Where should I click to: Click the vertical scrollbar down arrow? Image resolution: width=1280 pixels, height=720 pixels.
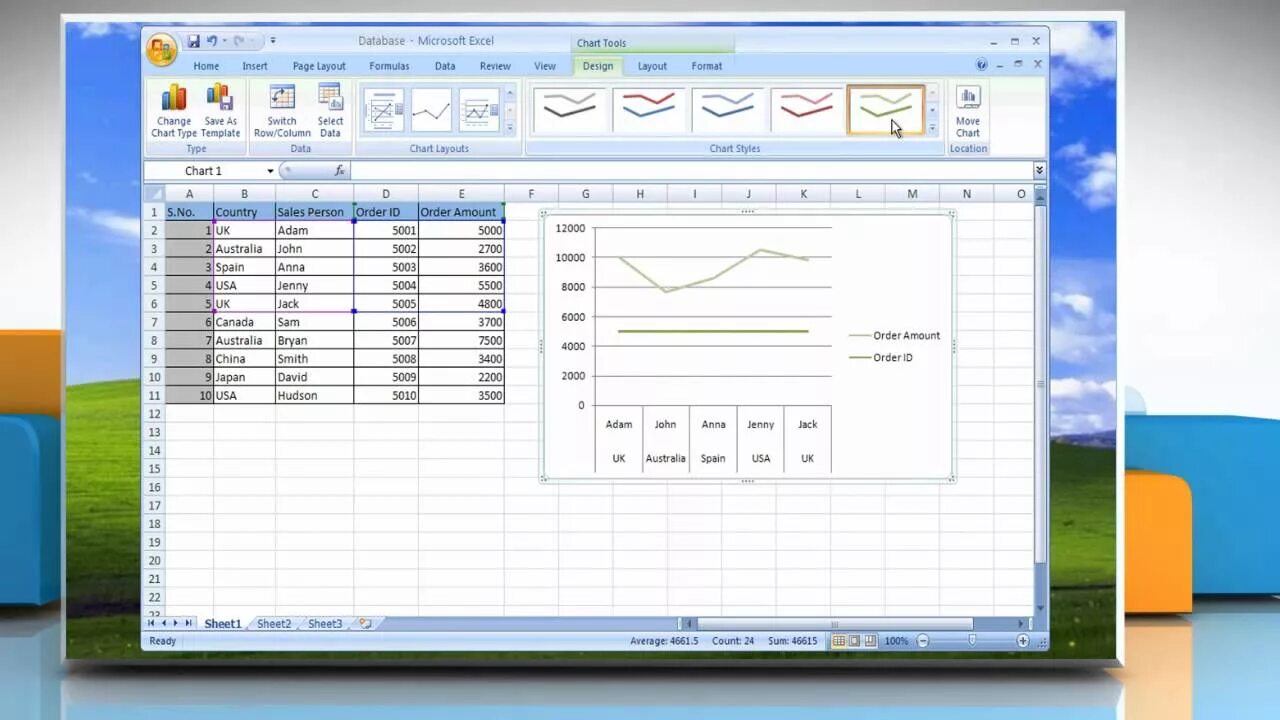tap(1040, 608)
